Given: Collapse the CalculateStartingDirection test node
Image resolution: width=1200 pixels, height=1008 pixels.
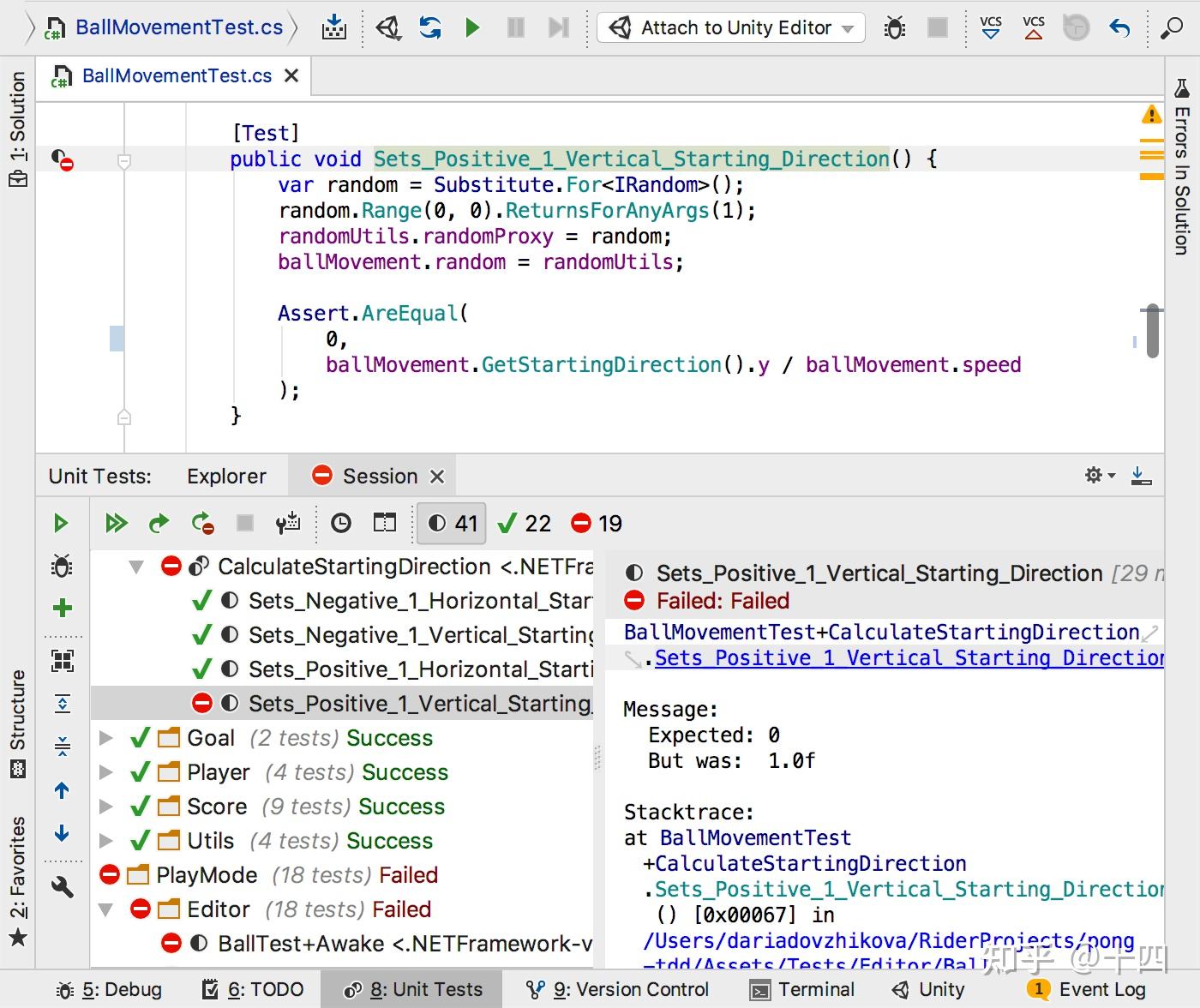Looking at the screenshot, I should tap(135, 567).
